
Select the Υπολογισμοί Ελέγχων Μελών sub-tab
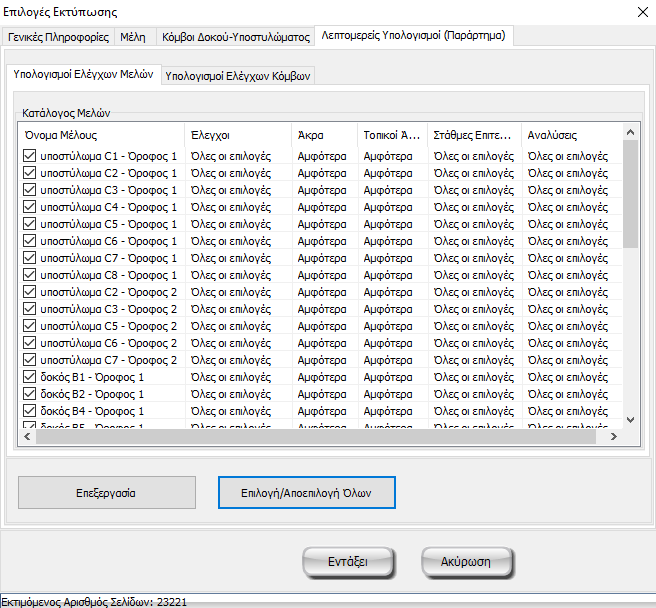coord(83,74)
